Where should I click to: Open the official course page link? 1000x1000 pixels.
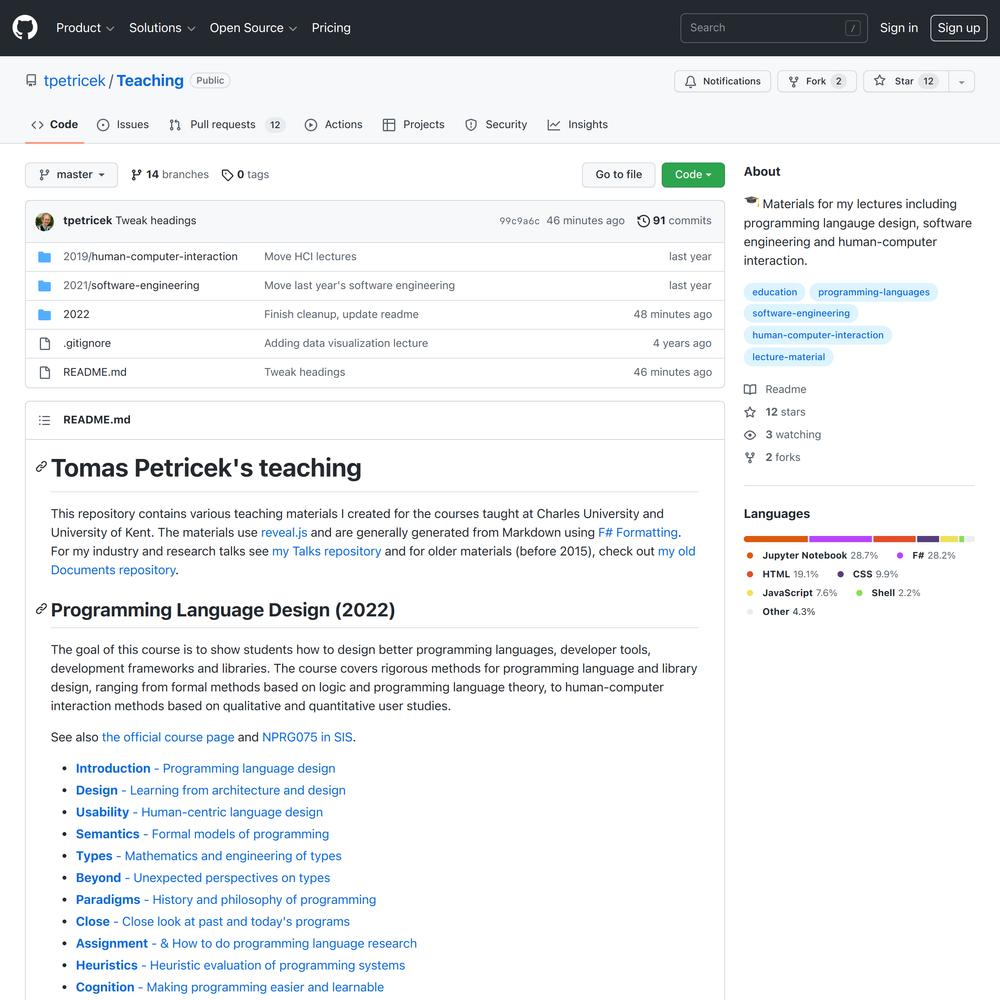(168, 737)
